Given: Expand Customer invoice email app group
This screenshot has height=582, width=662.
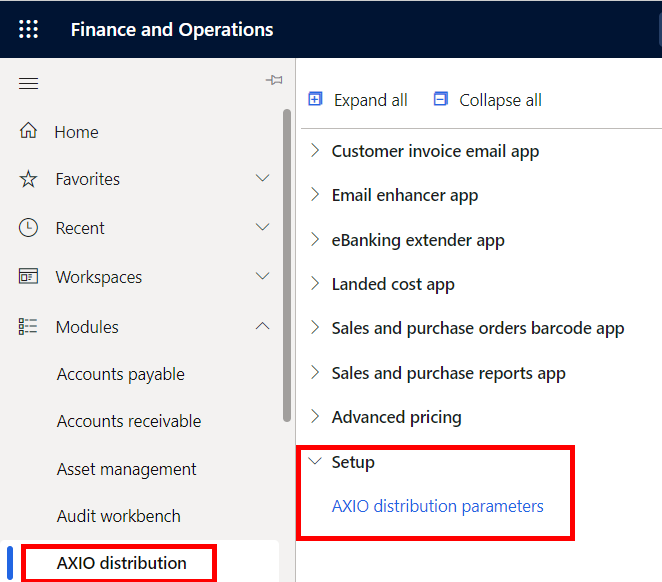Looking at the screenshot, I should (315, 150).
